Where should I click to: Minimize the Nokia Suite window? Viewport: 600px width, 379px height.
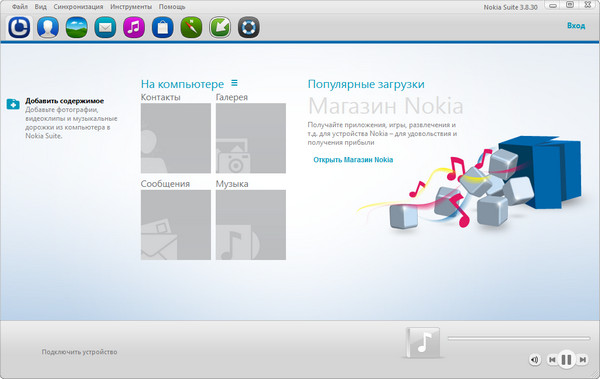553,5
